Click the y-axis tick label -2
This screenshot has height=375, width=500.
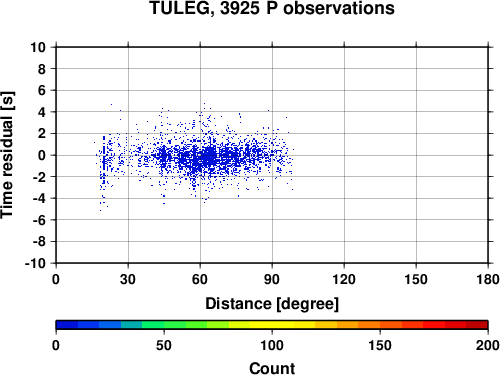(39, 177)
